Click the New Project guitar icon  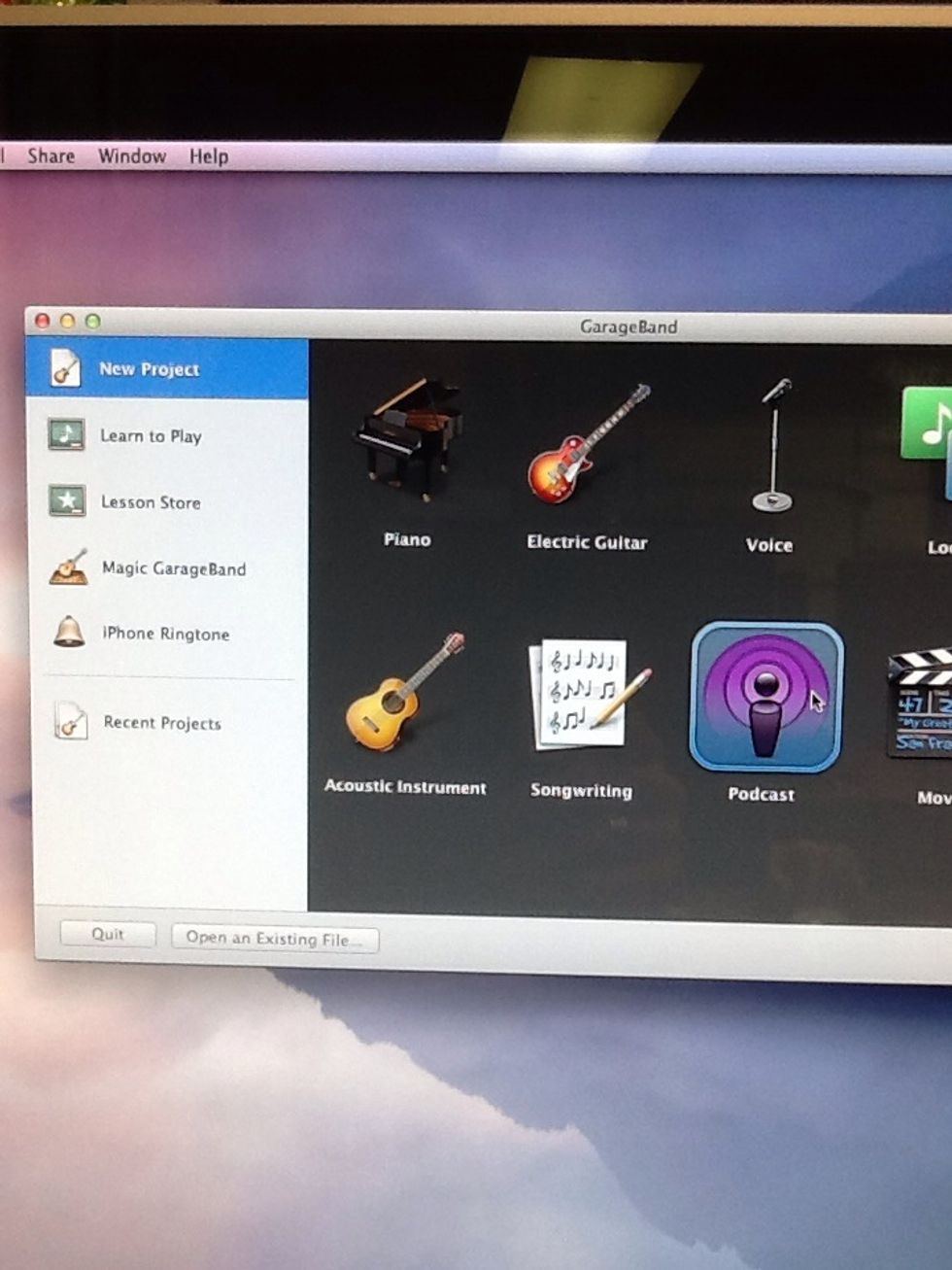tap(68, 368)
